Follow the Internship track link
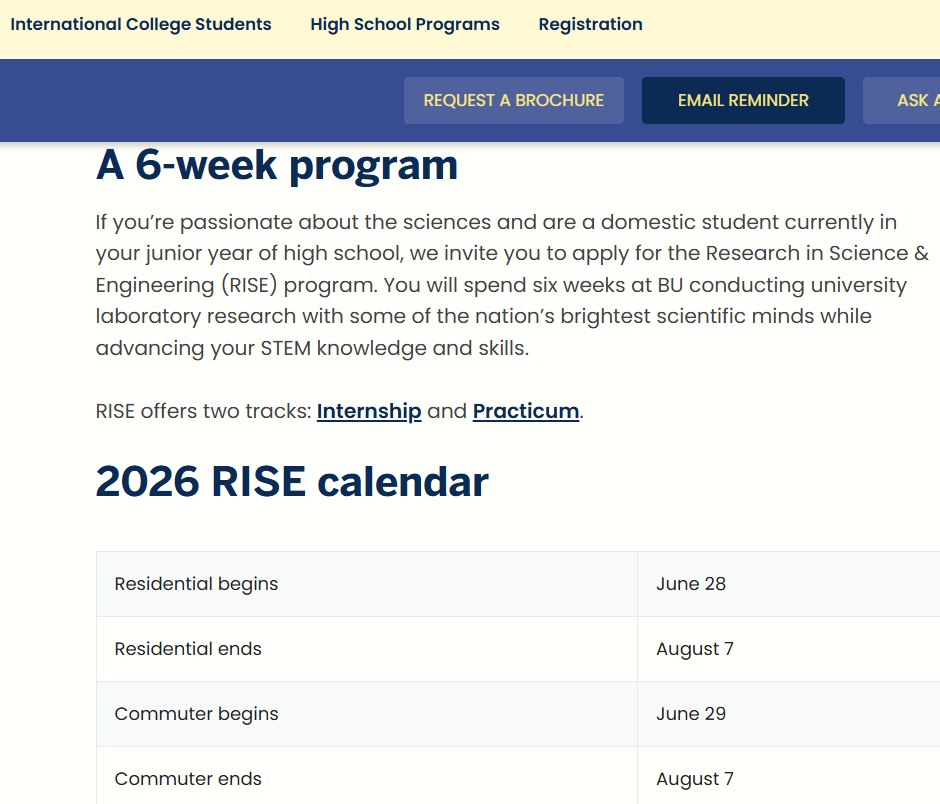 point(369,411)
